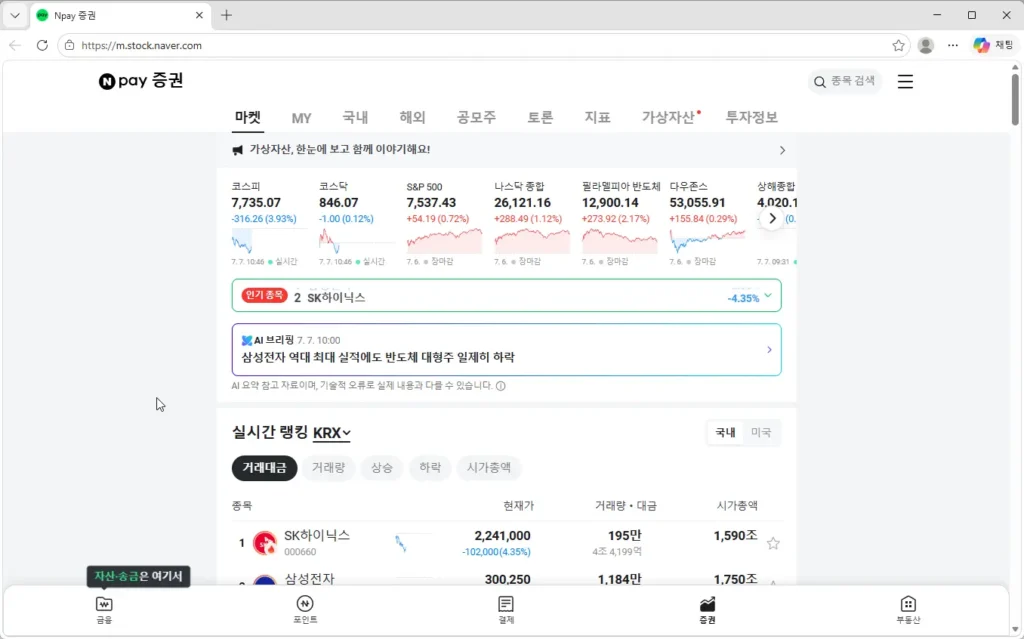
Task: Switch to the 마켓 tab
Action: 248,118
